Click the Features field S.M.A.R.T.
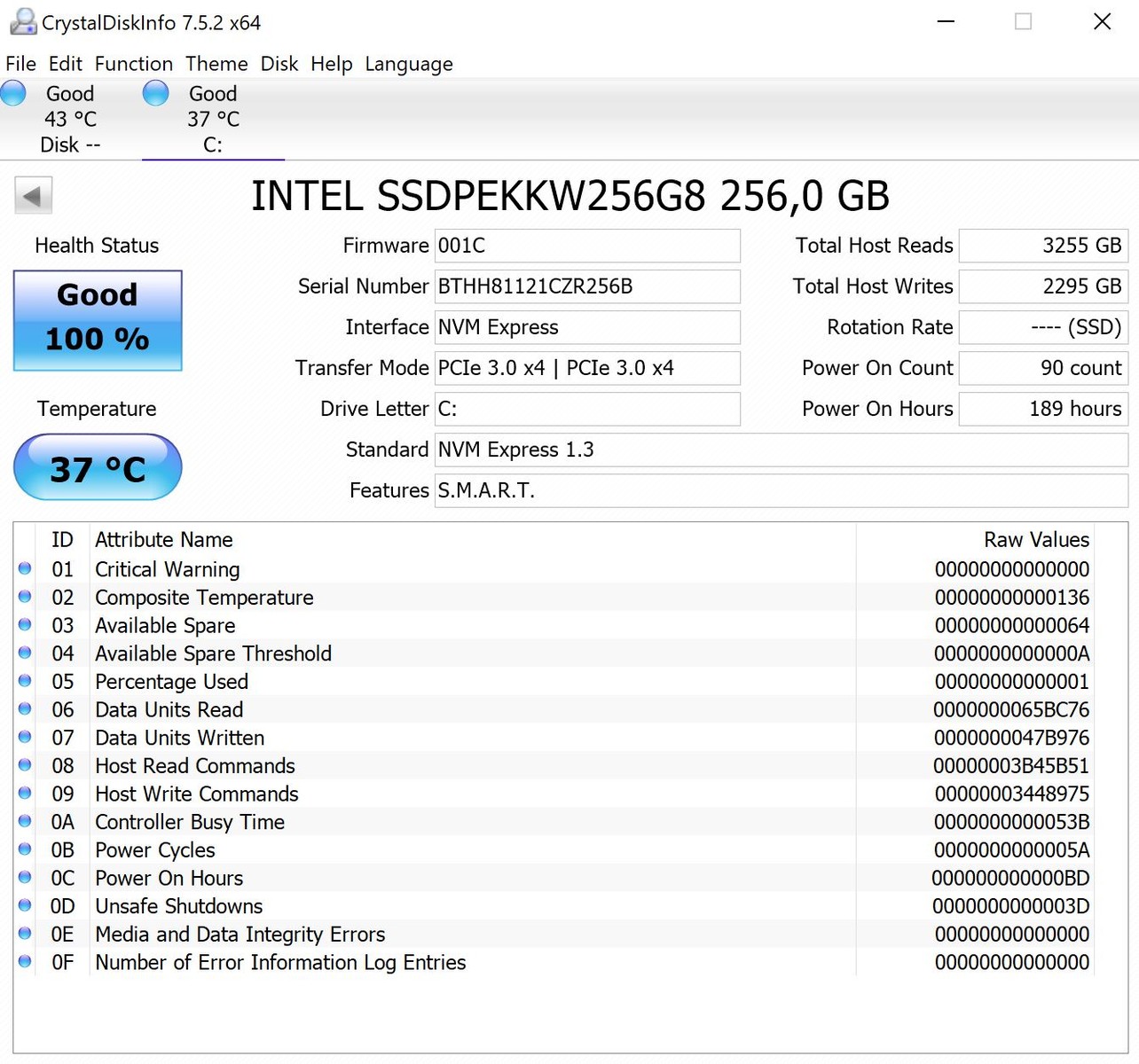Viewport: 1139px width, 1064px height. 782,490
